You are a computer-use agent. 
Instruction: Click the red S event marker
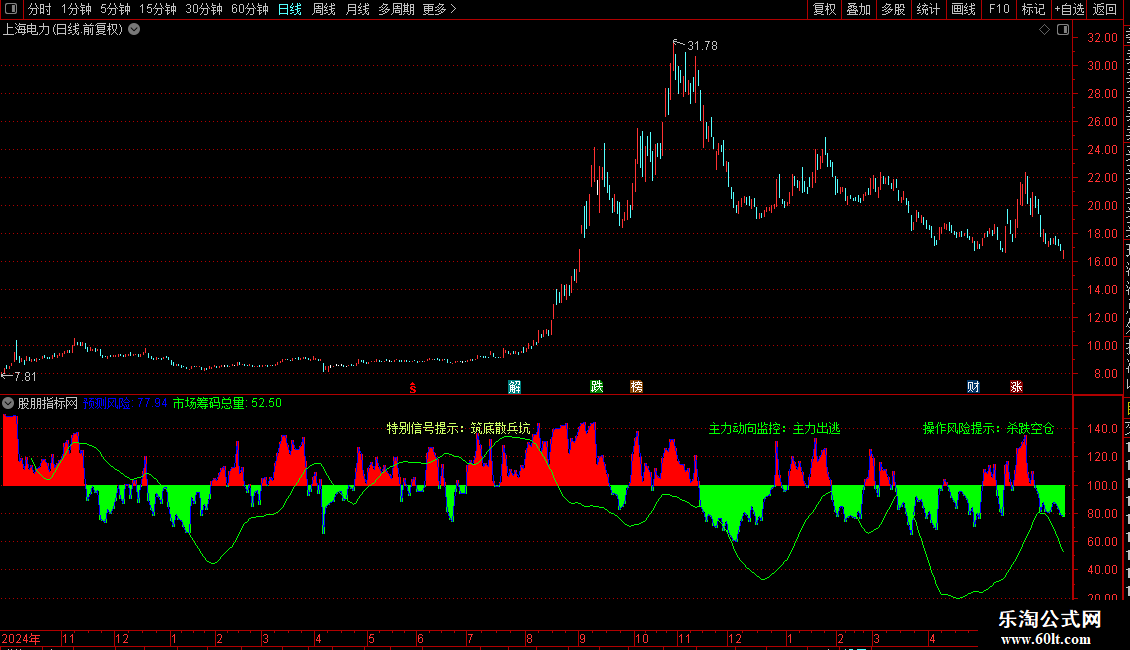click(x=413, y=388)
